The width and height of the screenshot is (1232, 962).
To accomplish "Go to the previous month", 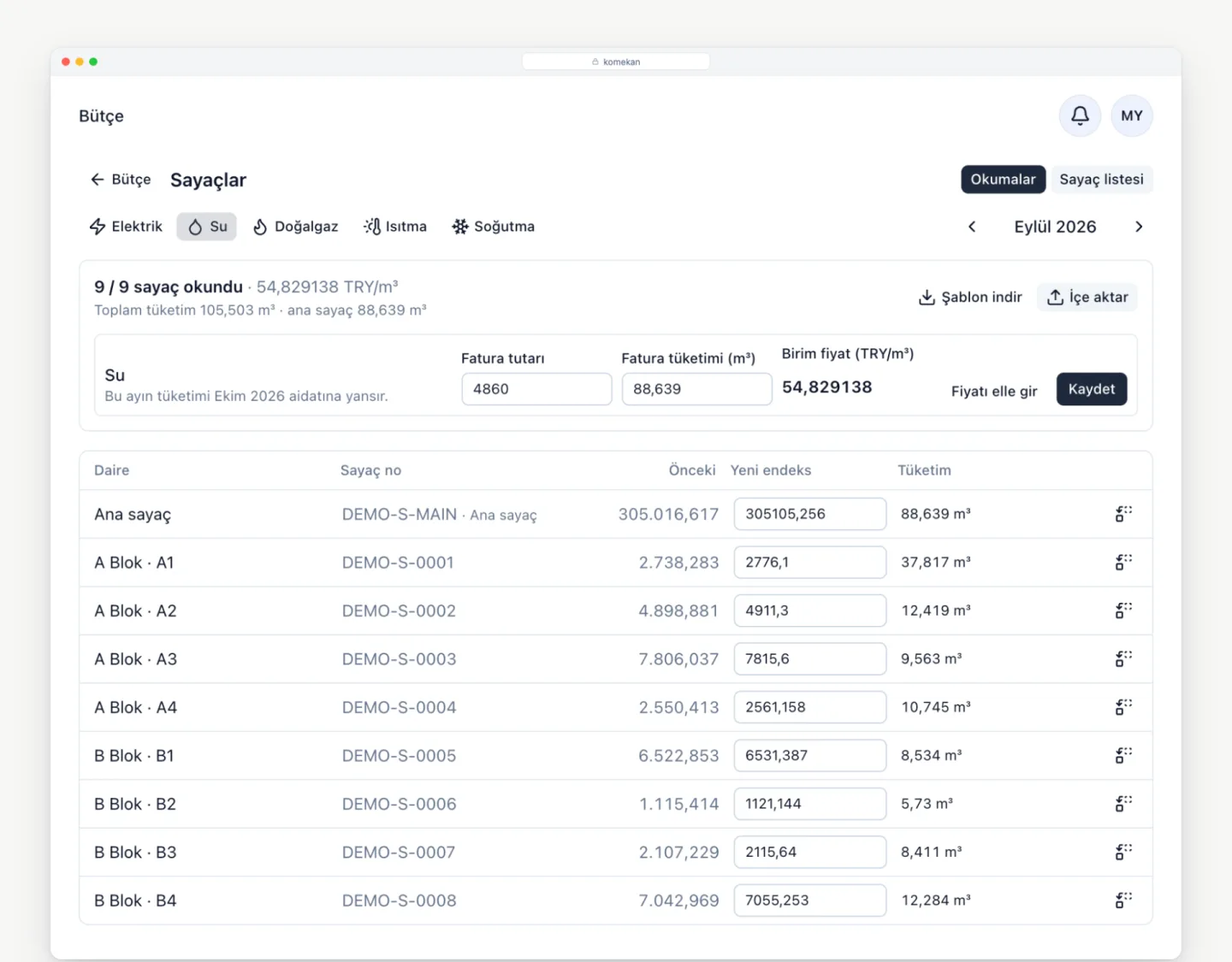I will point(972,227).
